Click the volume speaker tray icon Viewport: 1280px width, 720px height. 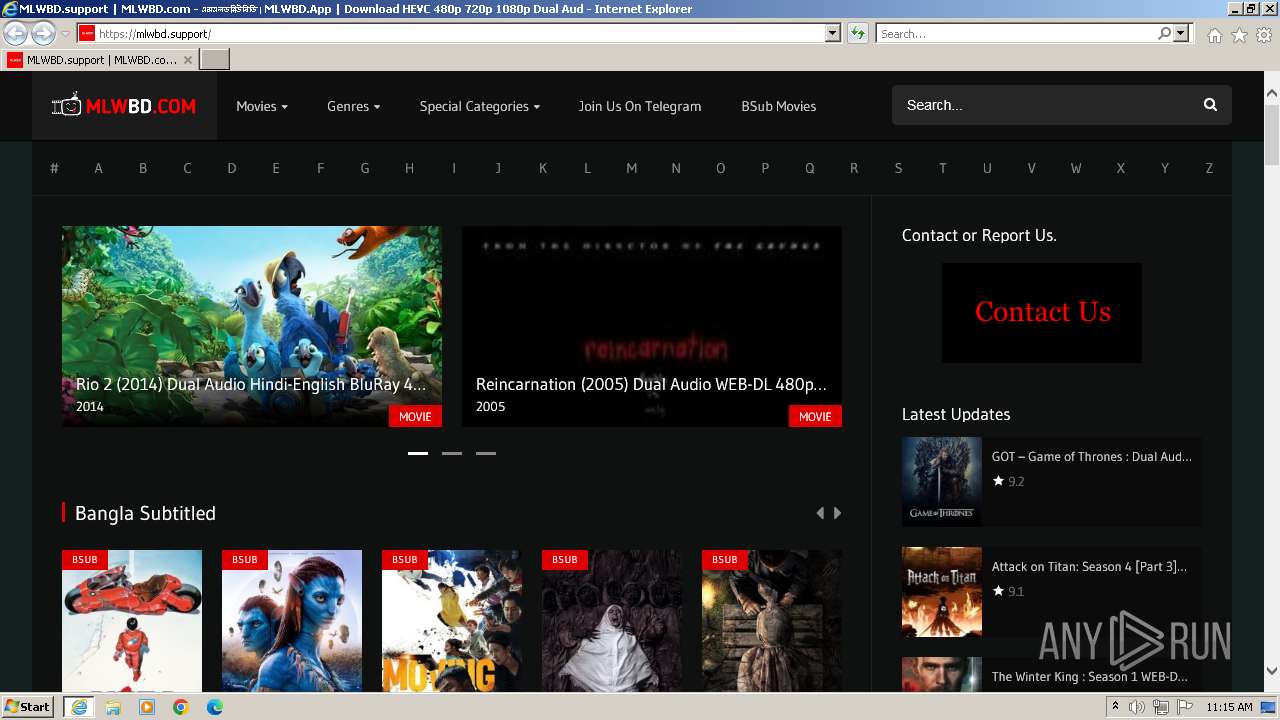tap(1136, 707)
